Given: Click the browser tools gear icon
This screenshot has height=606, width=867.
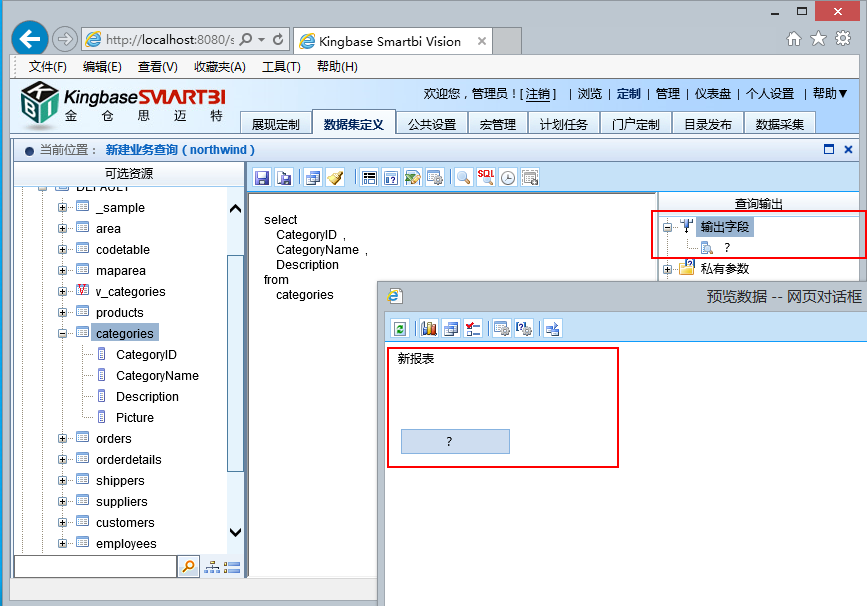Looking at the screenshot, I should click(x=843, y=39).
